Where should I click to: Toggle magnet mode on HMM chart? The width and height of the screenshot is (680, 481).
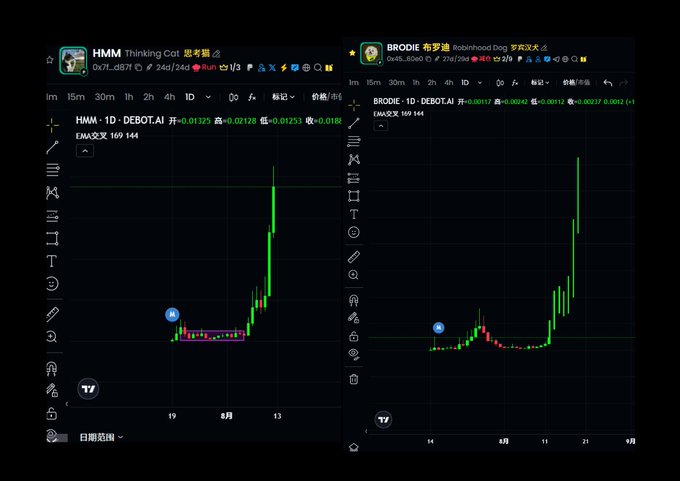[x=52, y=369]
